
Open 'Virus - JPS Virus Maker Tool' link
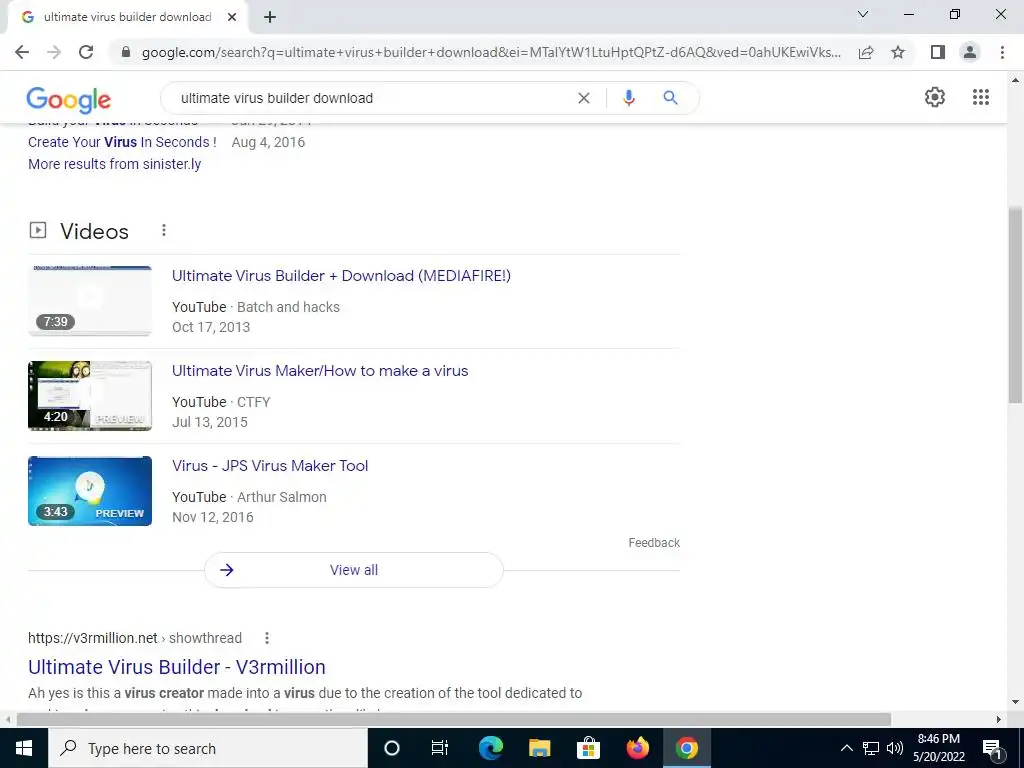(x=270, y=466)
